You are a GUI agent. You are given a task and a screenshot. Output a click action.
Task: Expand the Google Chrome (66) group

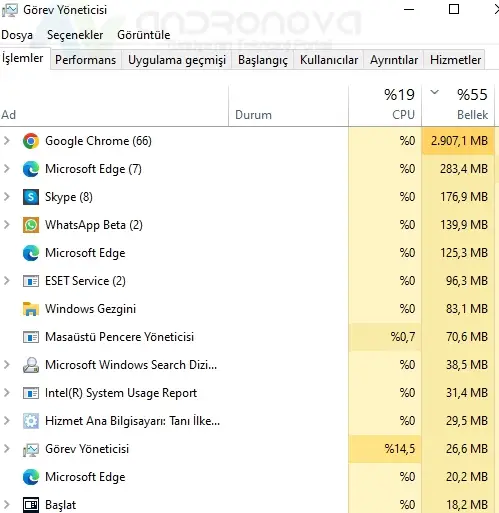pos(7,141)
